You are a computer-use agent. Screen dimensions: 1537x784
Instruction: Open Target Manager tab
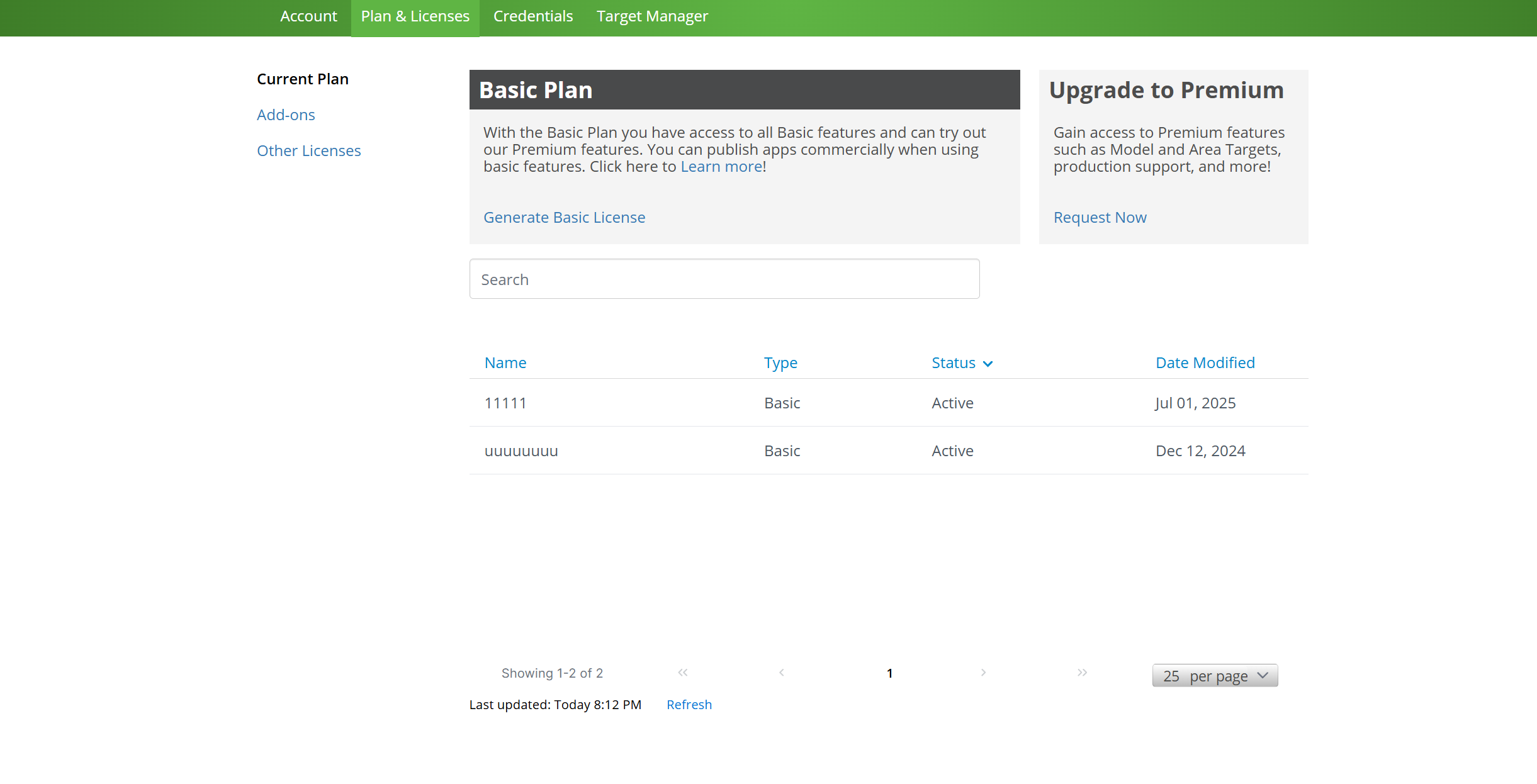(x=652, y=16)
